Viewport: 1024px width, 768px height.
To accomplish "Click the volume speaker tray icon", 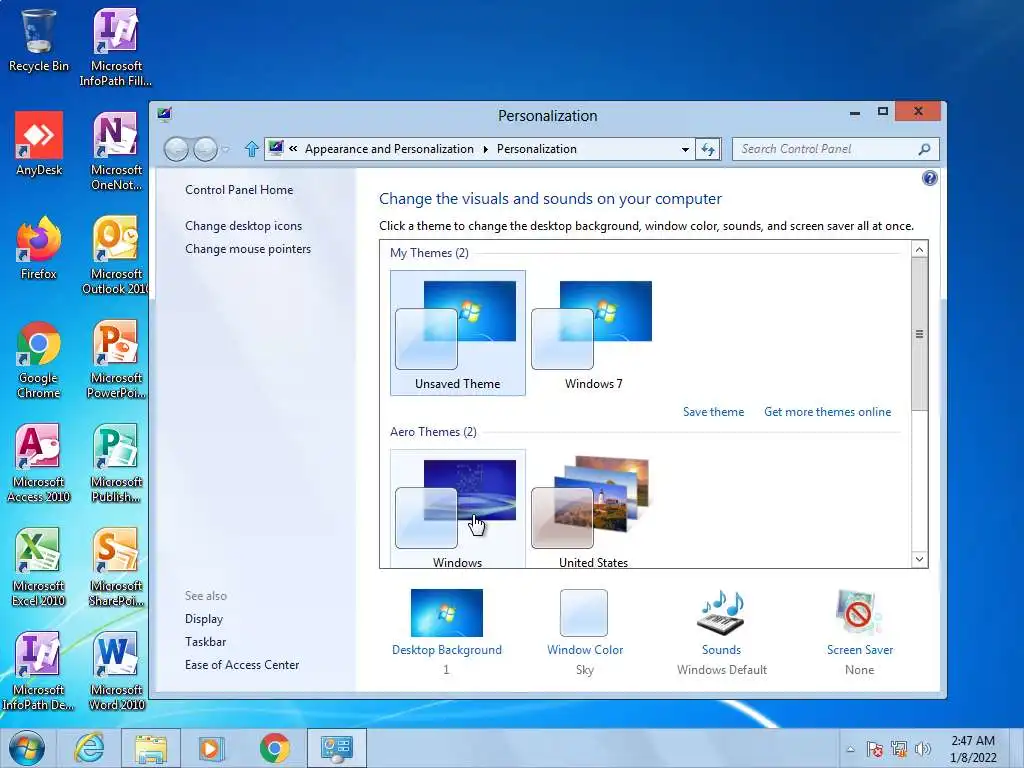I will [x=923, y=749].
